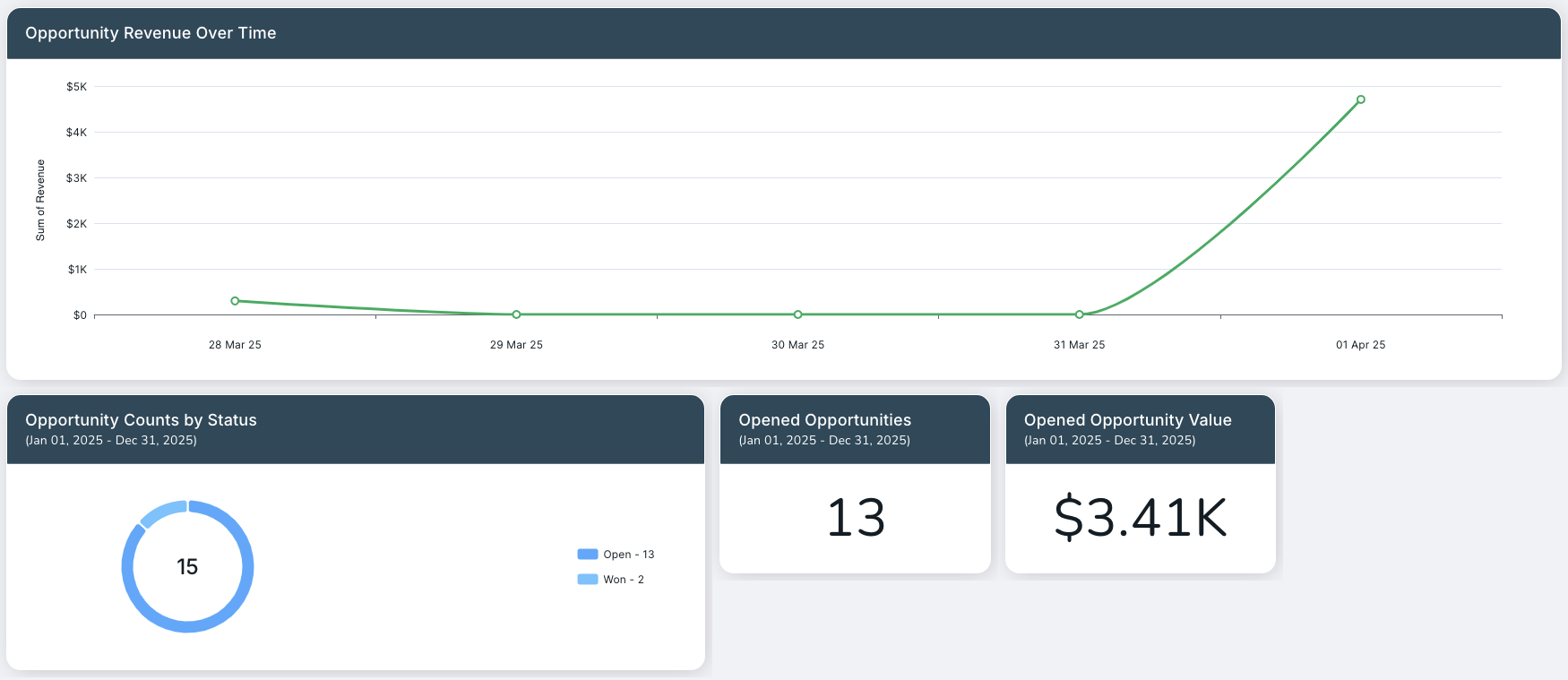Click the total 15 in the donut center

click(x=187, y=567)
